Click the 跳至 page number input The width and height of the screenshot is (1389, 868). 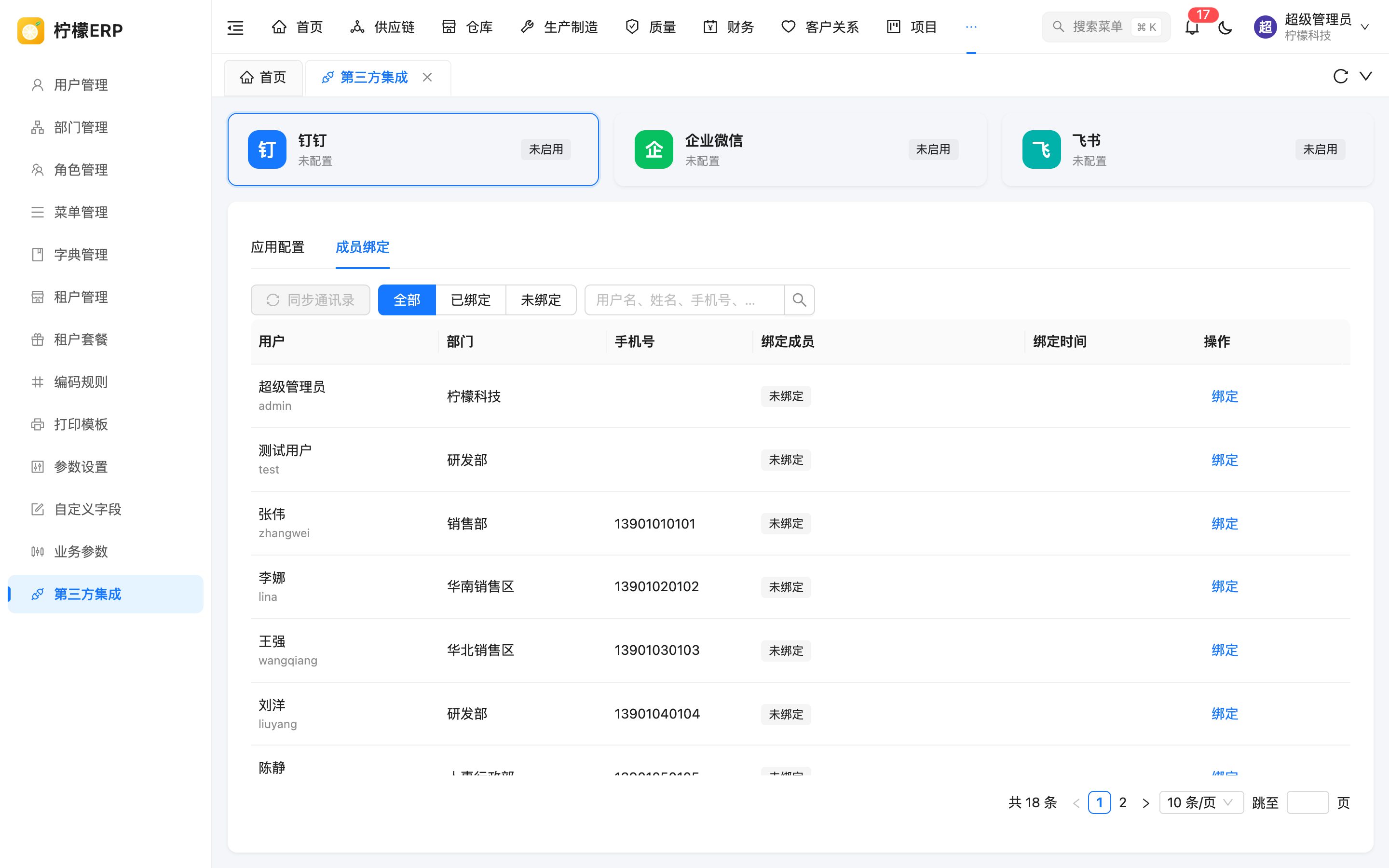pyautogui.click(x=1307, y=802)
